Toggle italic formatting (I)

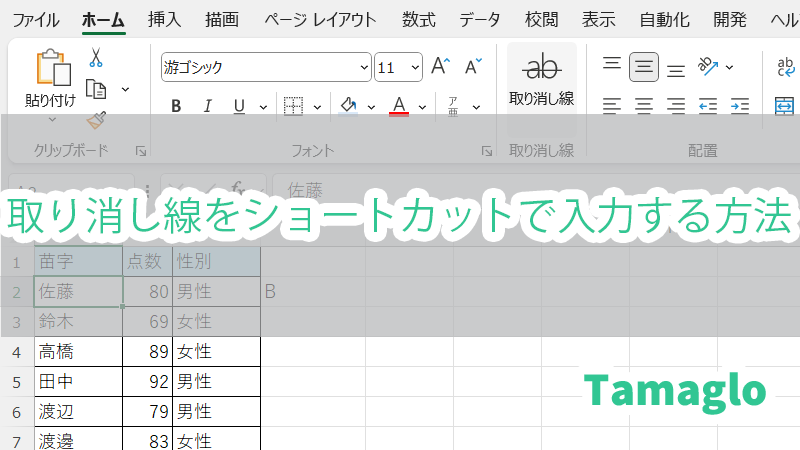point(208,106)
